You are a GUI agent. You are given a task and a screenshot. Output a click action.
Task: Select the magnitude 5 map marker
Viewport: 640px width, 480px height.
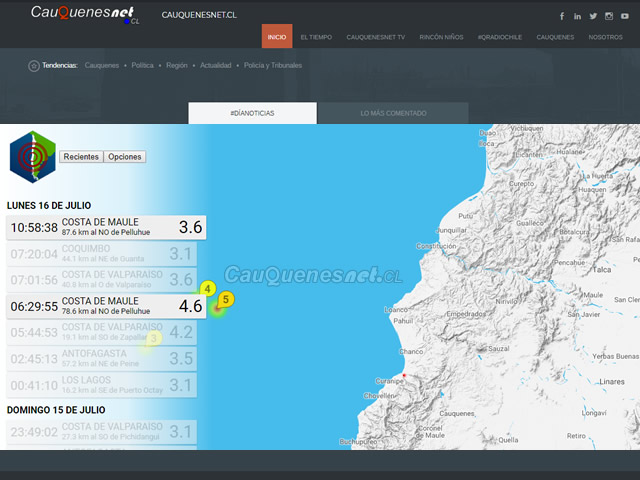point(226,299)
